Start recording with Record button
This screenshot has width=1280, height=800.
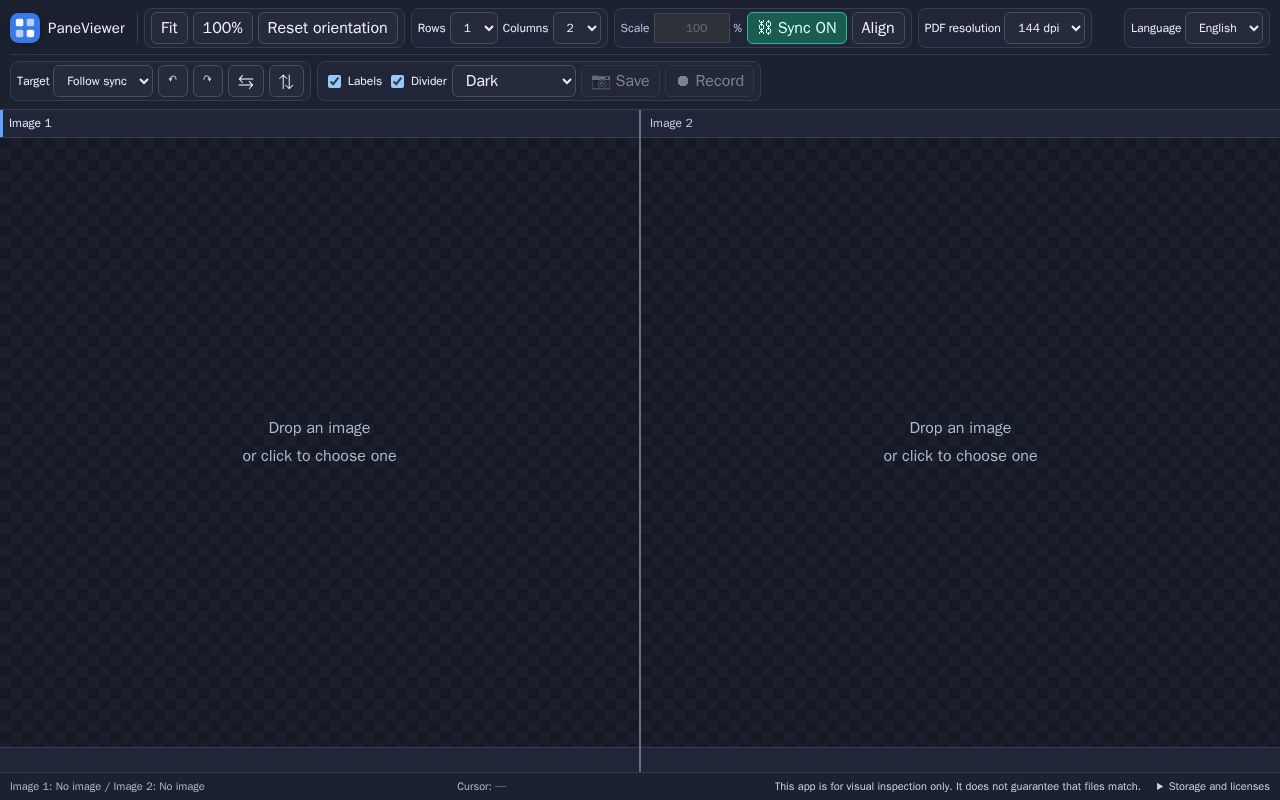pyautogui.click(x=710, y=81)
